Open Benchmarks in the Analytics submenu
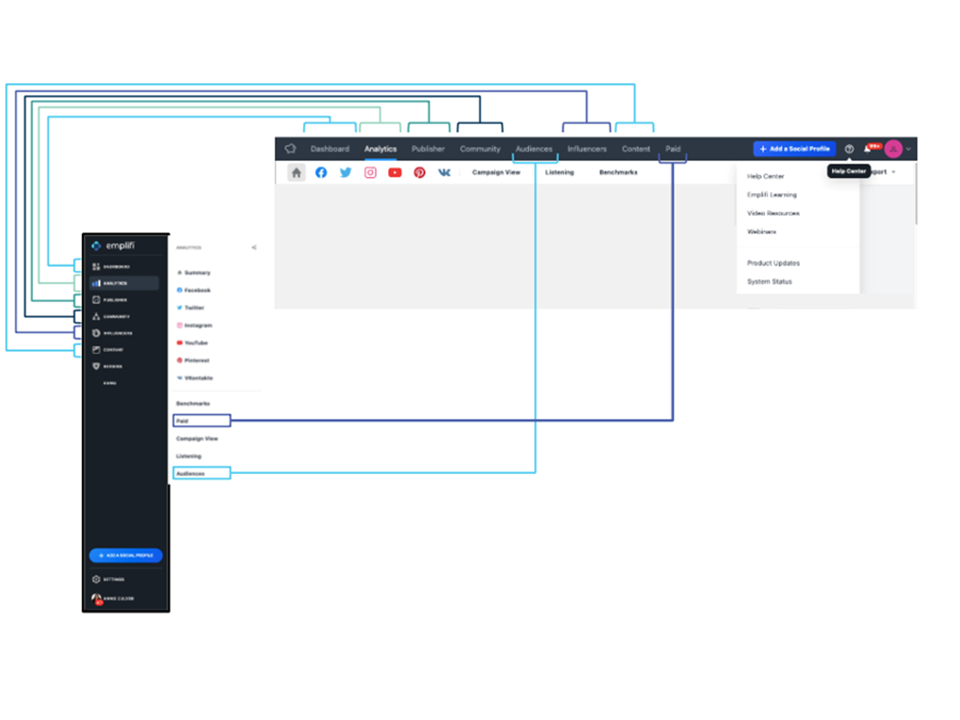960x720 pixels. pyautogui.click(x=193, y=403)
